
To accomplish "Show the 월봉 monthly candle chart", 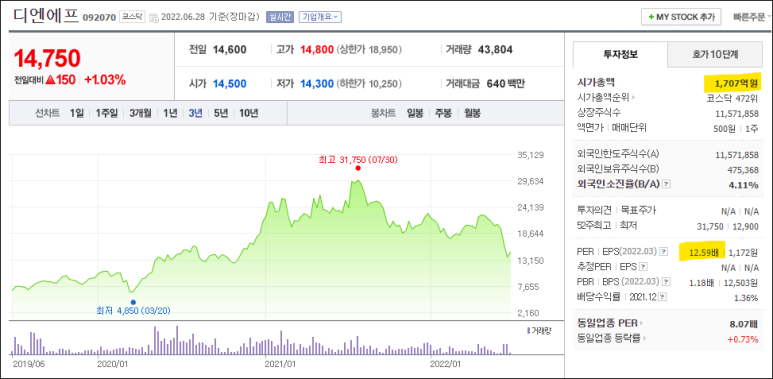I will (472, 113).
